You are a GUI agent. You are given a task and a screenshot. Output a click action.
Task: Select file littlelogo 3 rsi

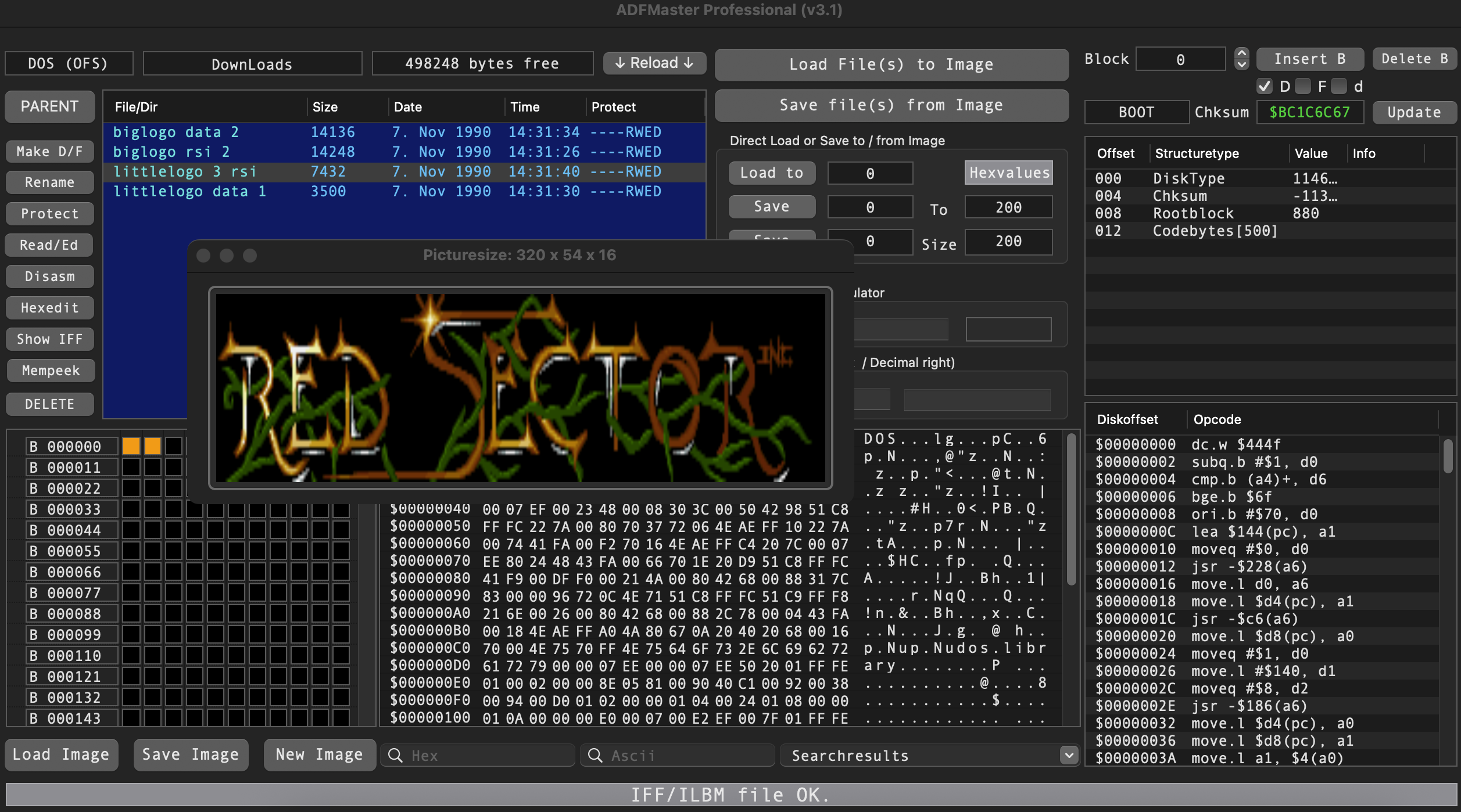click(404, 172)
